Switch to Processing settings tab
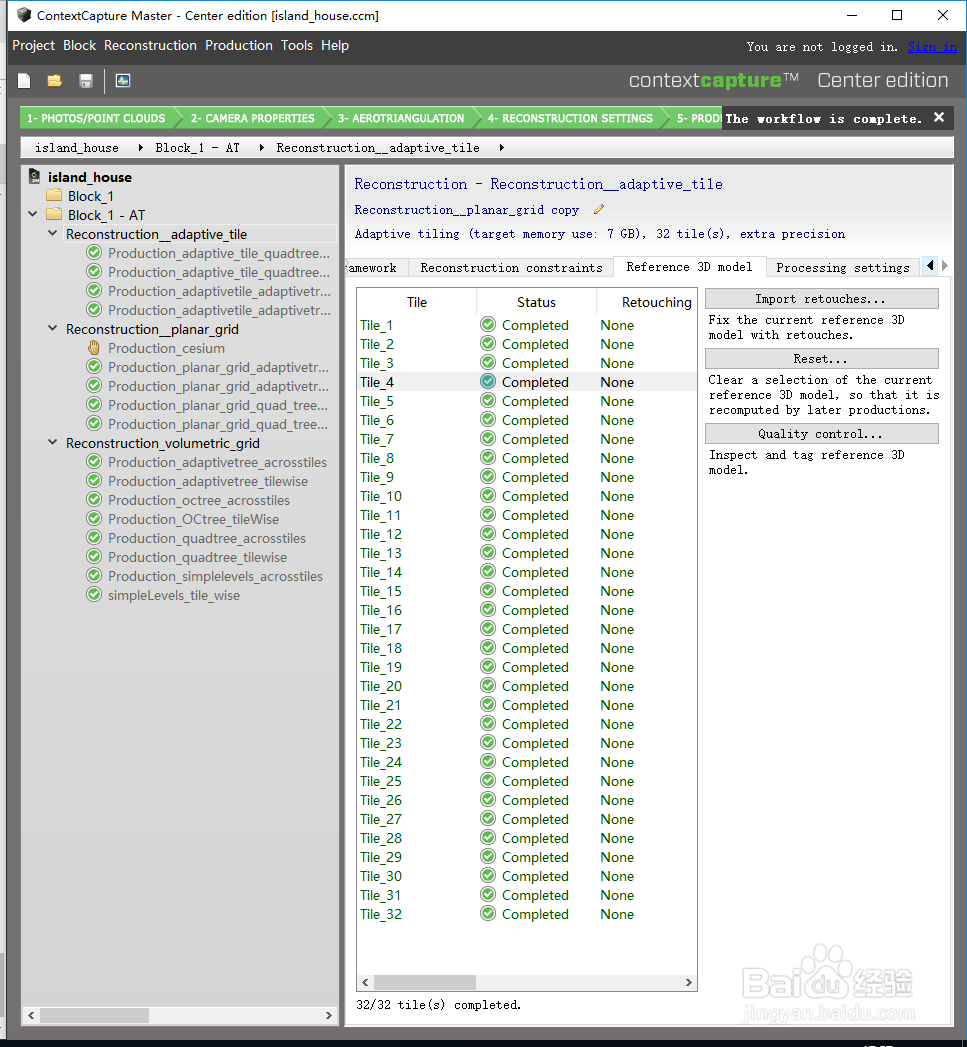The image size is (967, 1047). tap(842, 268)
